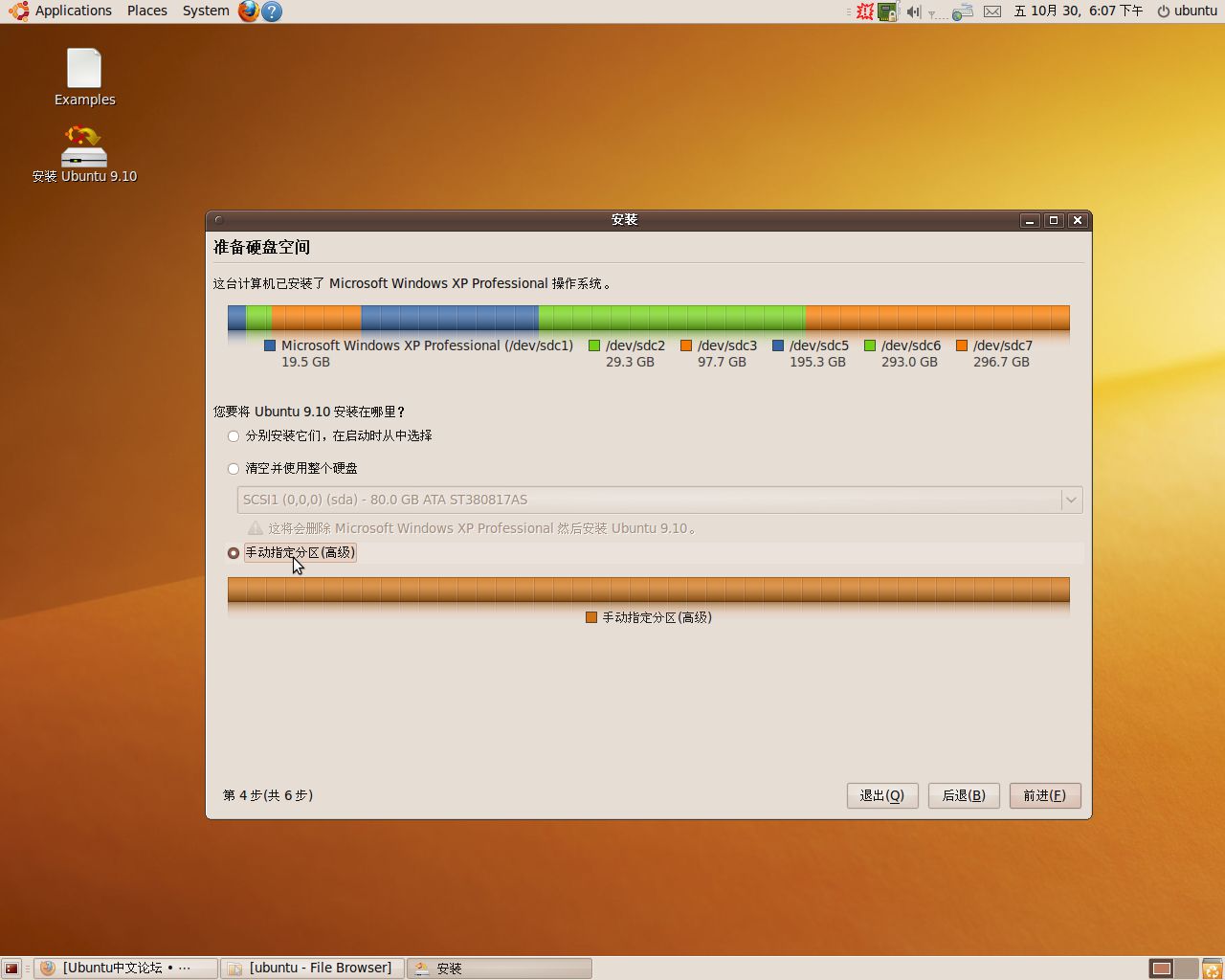Click the 这台计算机已安装了 Windows XP description text

pos(413,284)
